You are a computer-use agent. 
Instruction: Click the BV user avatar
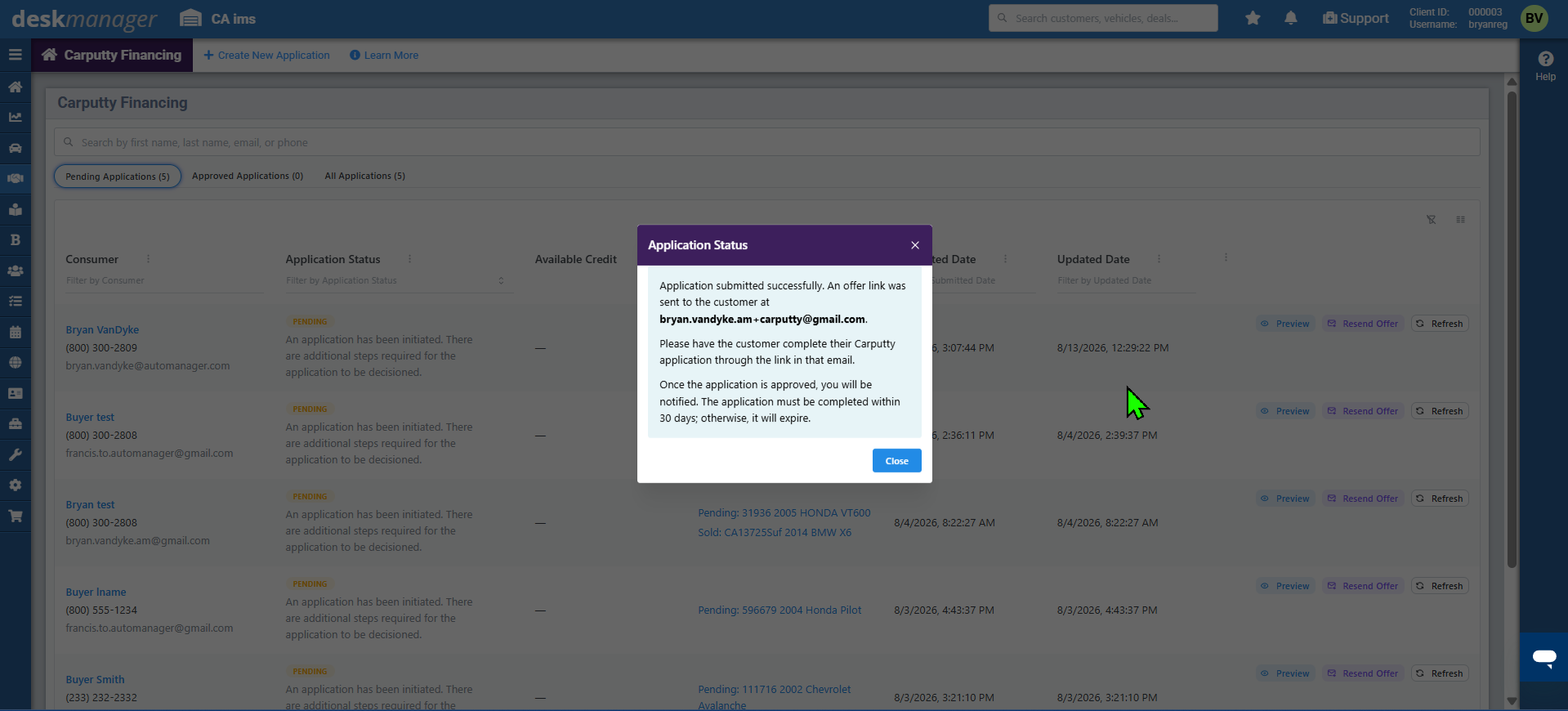1534,18
